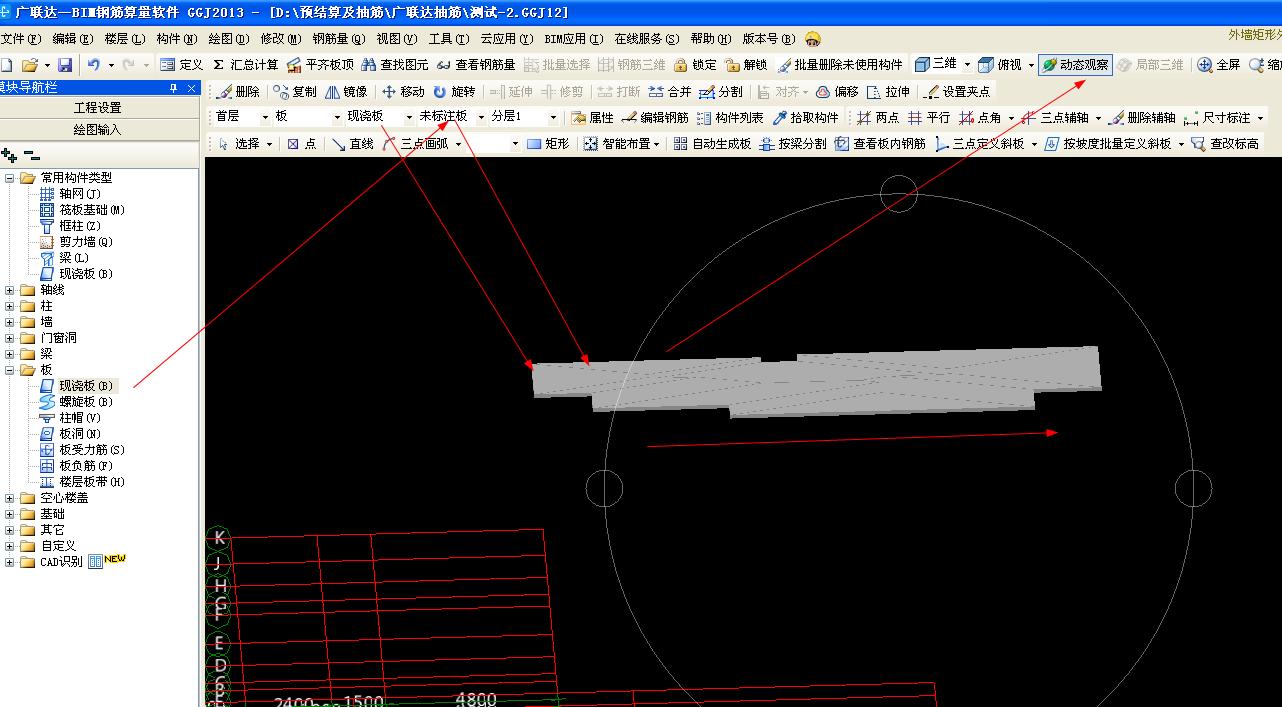Open 查找图元 (Find element)
This screenshot has width=1282, height=707.
(395, 64)
